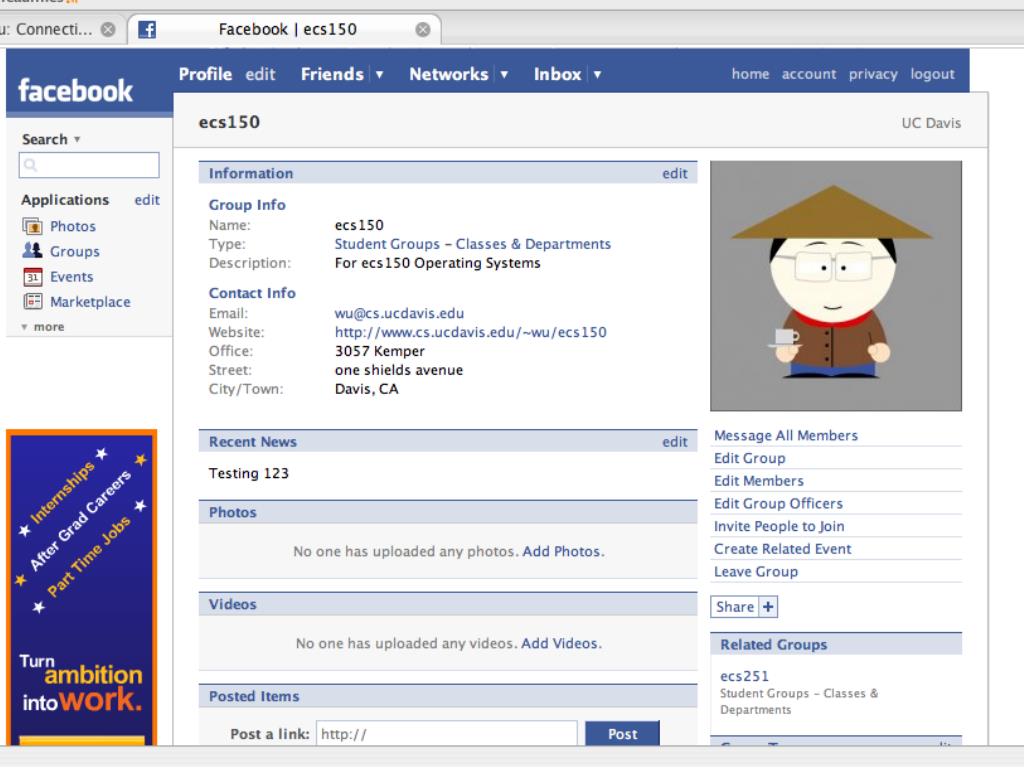Click the Group Info heading
Screen dimensions: 1024x768
(247, 205)
